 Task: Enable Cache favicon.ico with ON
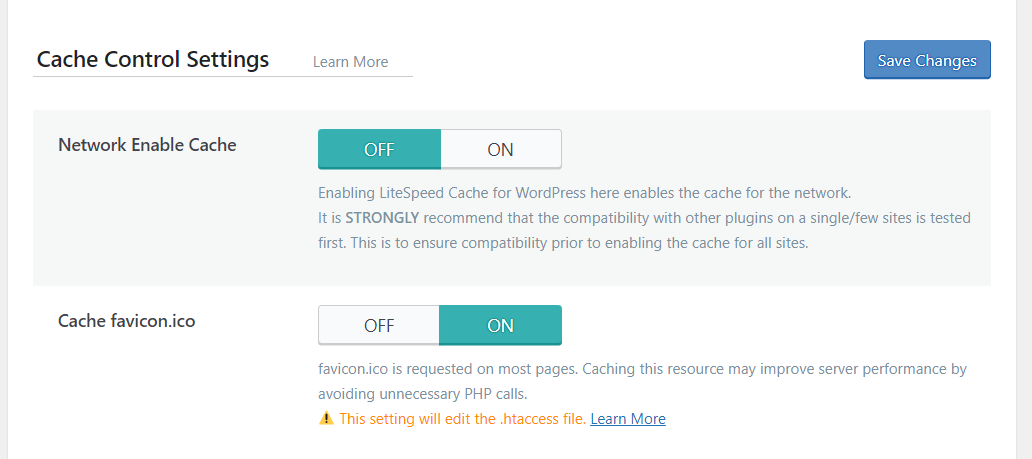click(500, 325)
